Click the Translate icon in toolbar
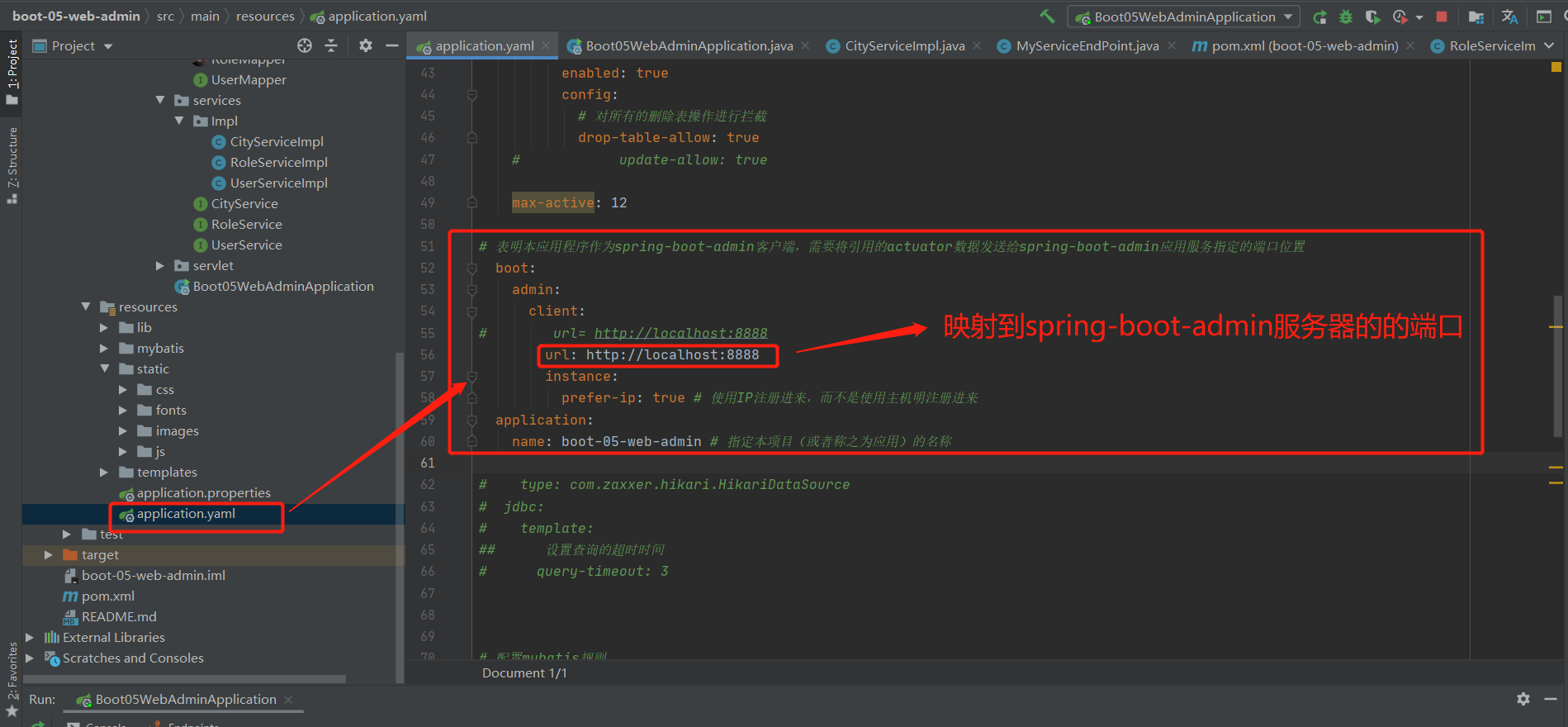Screen dimensions: 1568x727 point(1509,17)
